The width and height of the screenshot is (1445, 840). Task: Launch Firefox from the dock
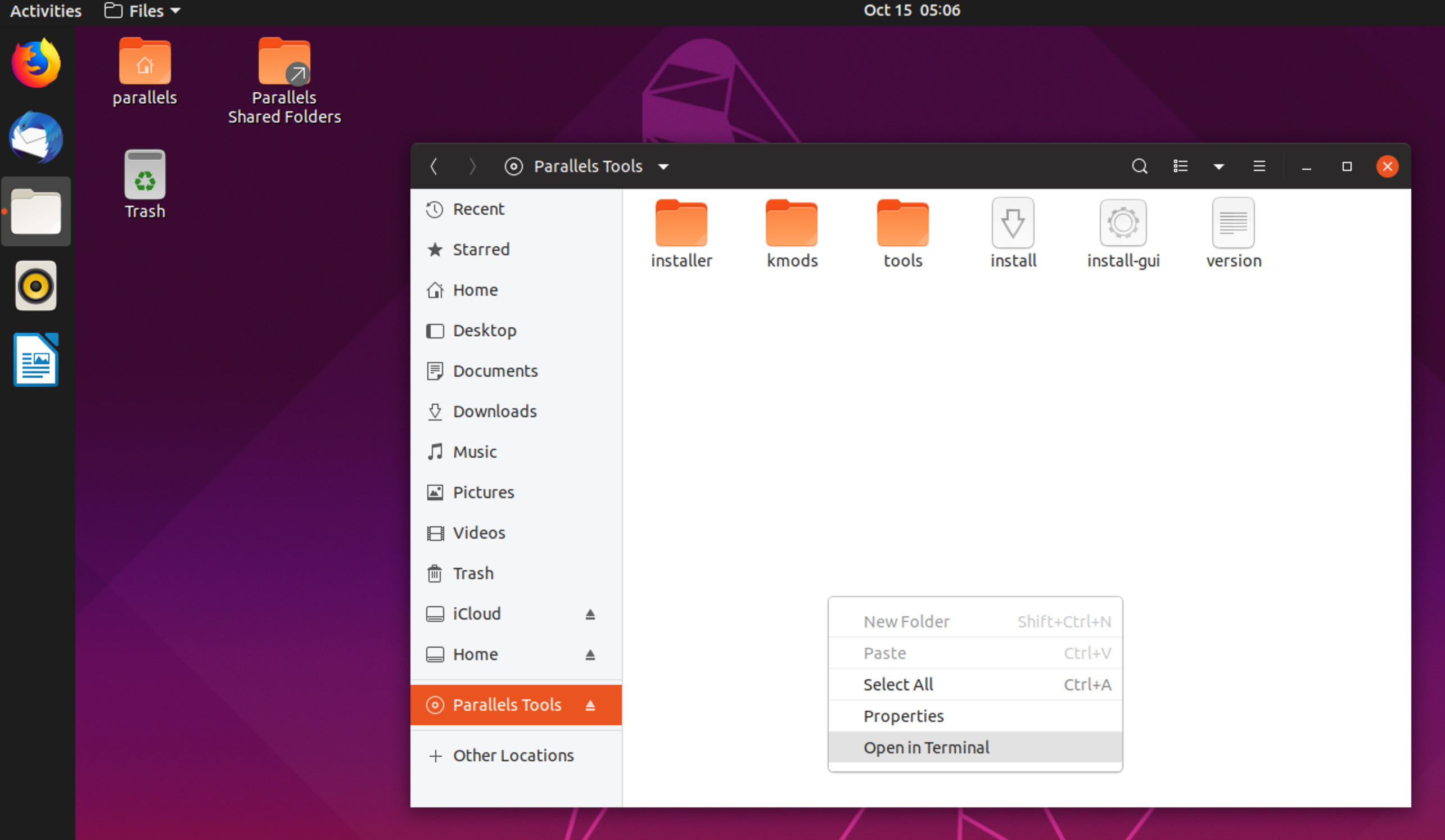pyautogui.click(x=36, y=64)
